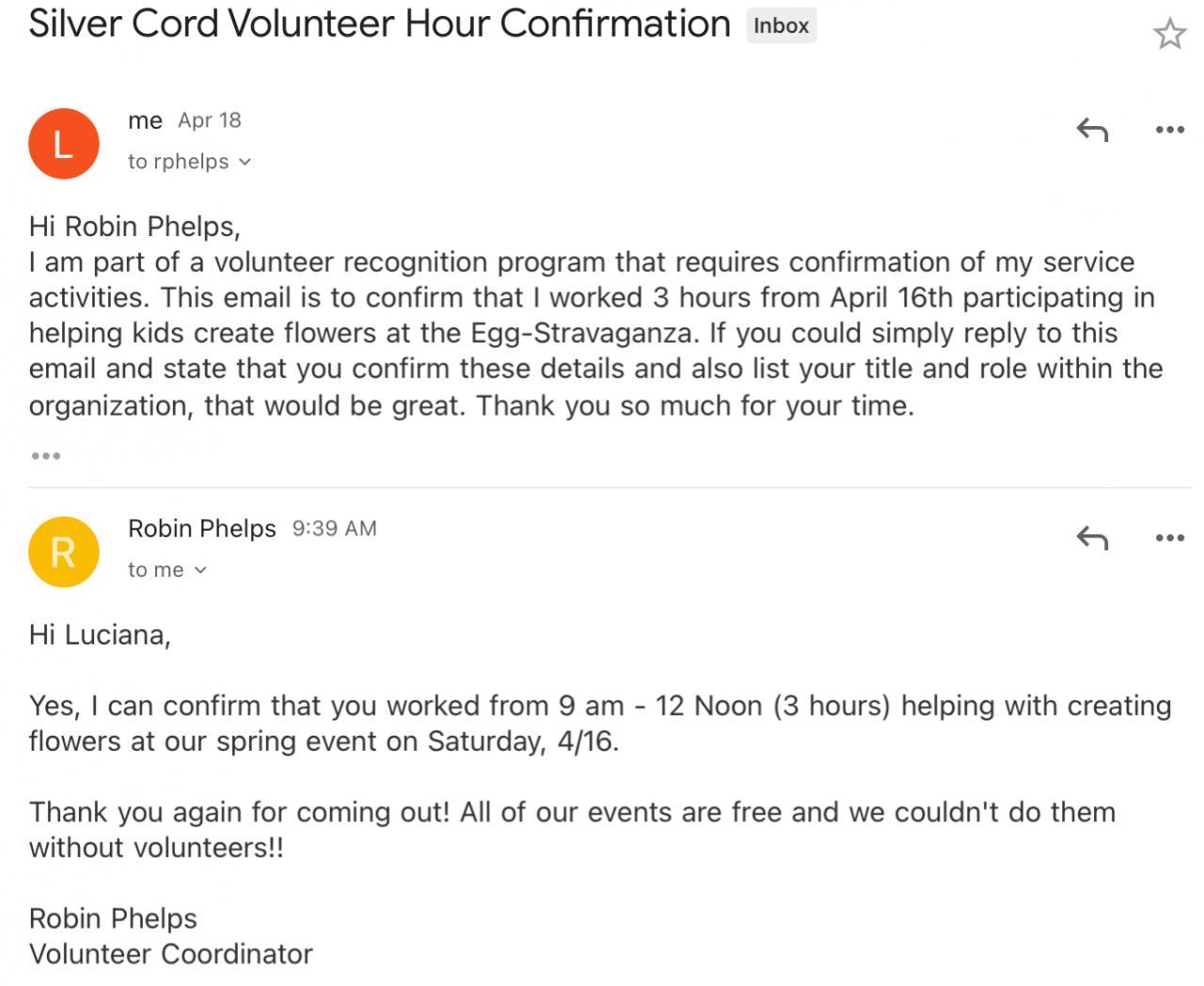Click sender name Robin Phelps

pyautogui.click(x=201, y=529)
